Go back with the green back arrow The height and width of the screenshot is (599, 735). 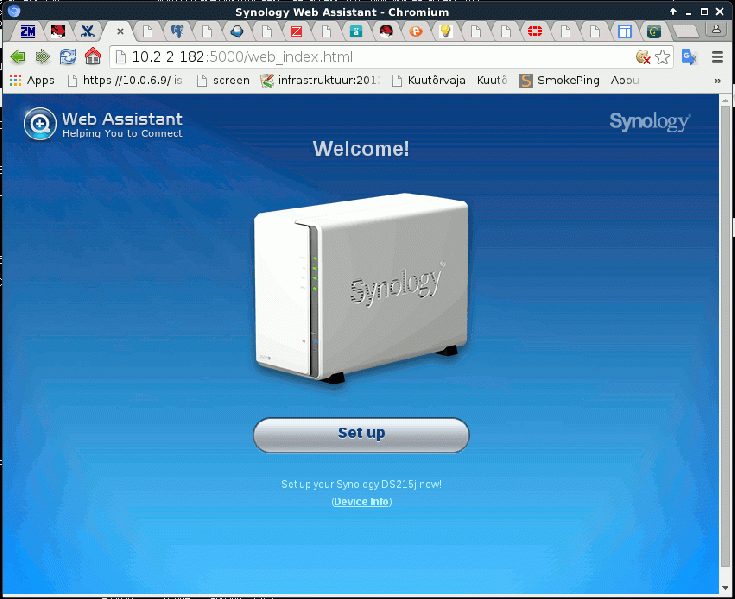point(18,57)
